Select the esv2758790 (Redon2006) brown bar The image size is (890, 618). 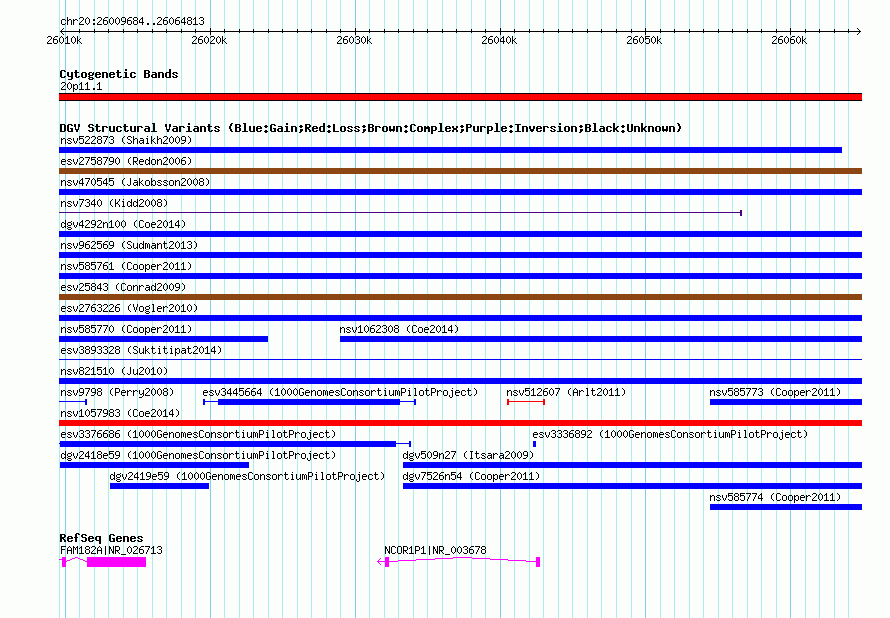point(461,171)
